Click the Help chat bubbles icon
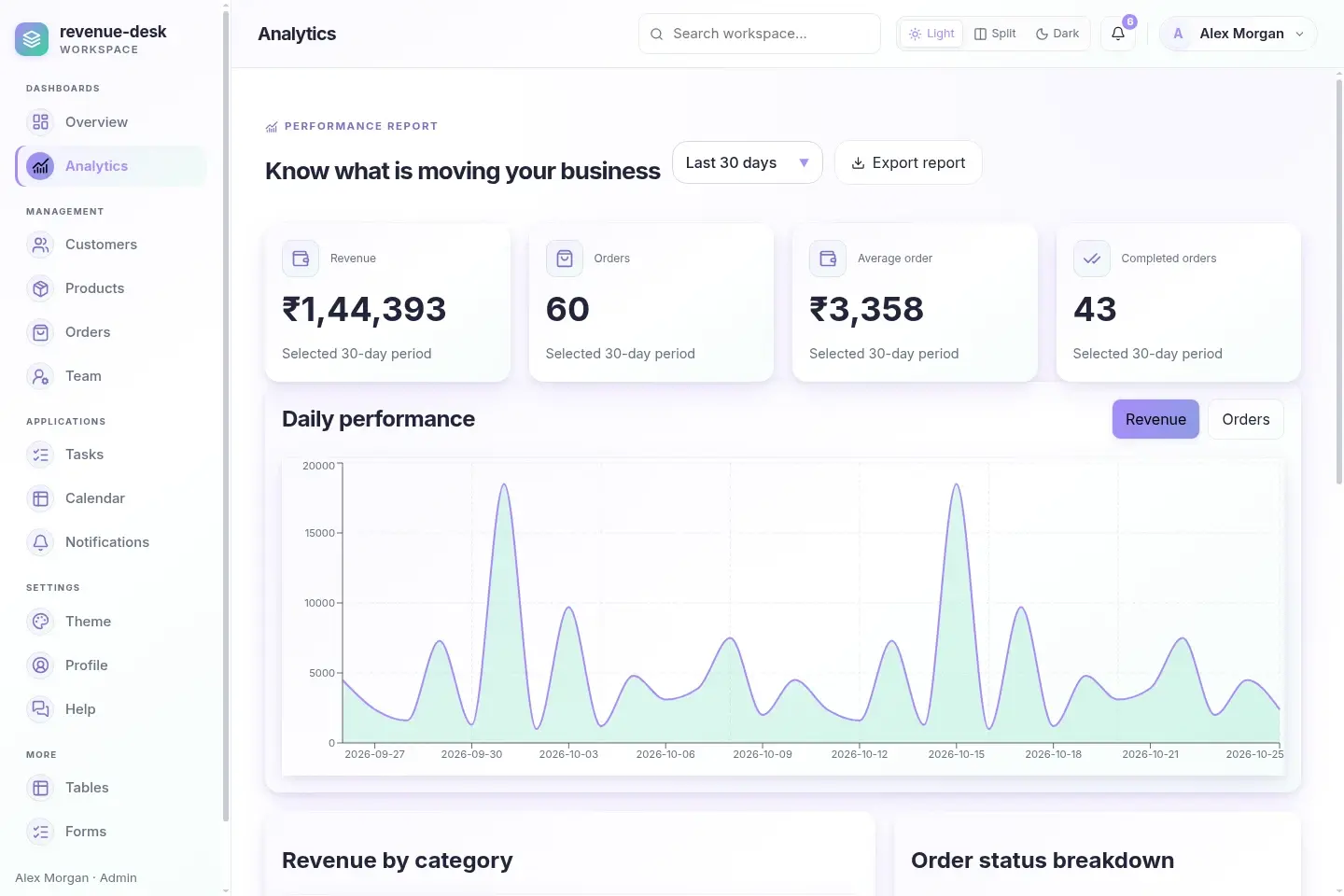1344x896 pixels. click(x=40, y=709)
